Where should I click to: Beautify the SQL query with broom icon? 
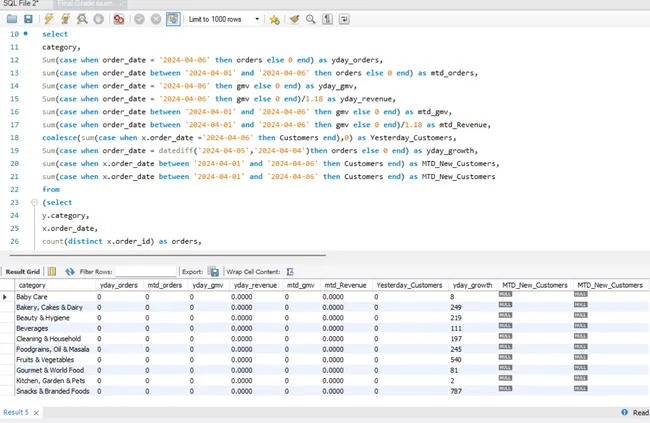[x=294, y=19]
